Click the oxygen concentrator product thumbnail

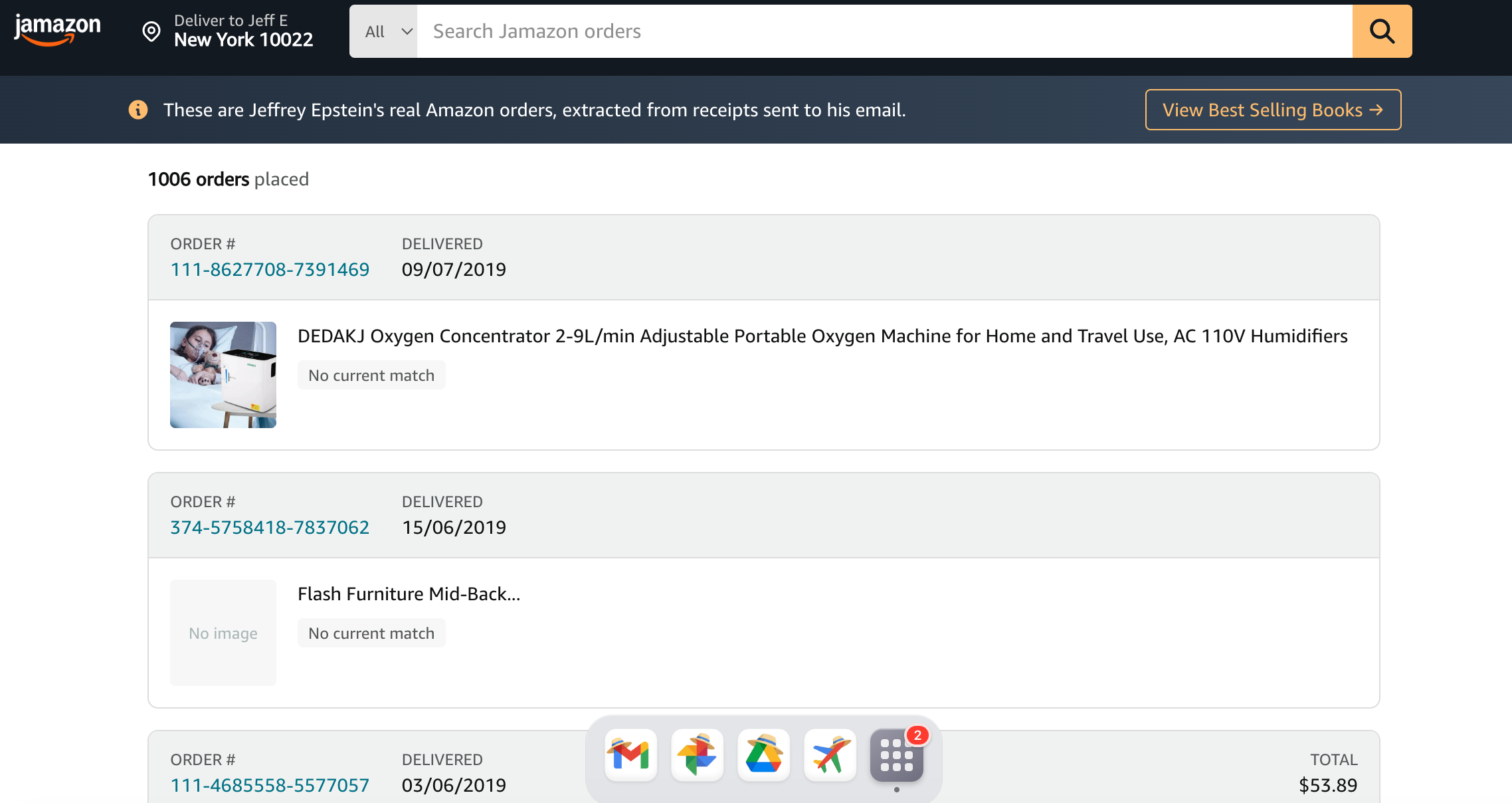[x=223, y=374]
